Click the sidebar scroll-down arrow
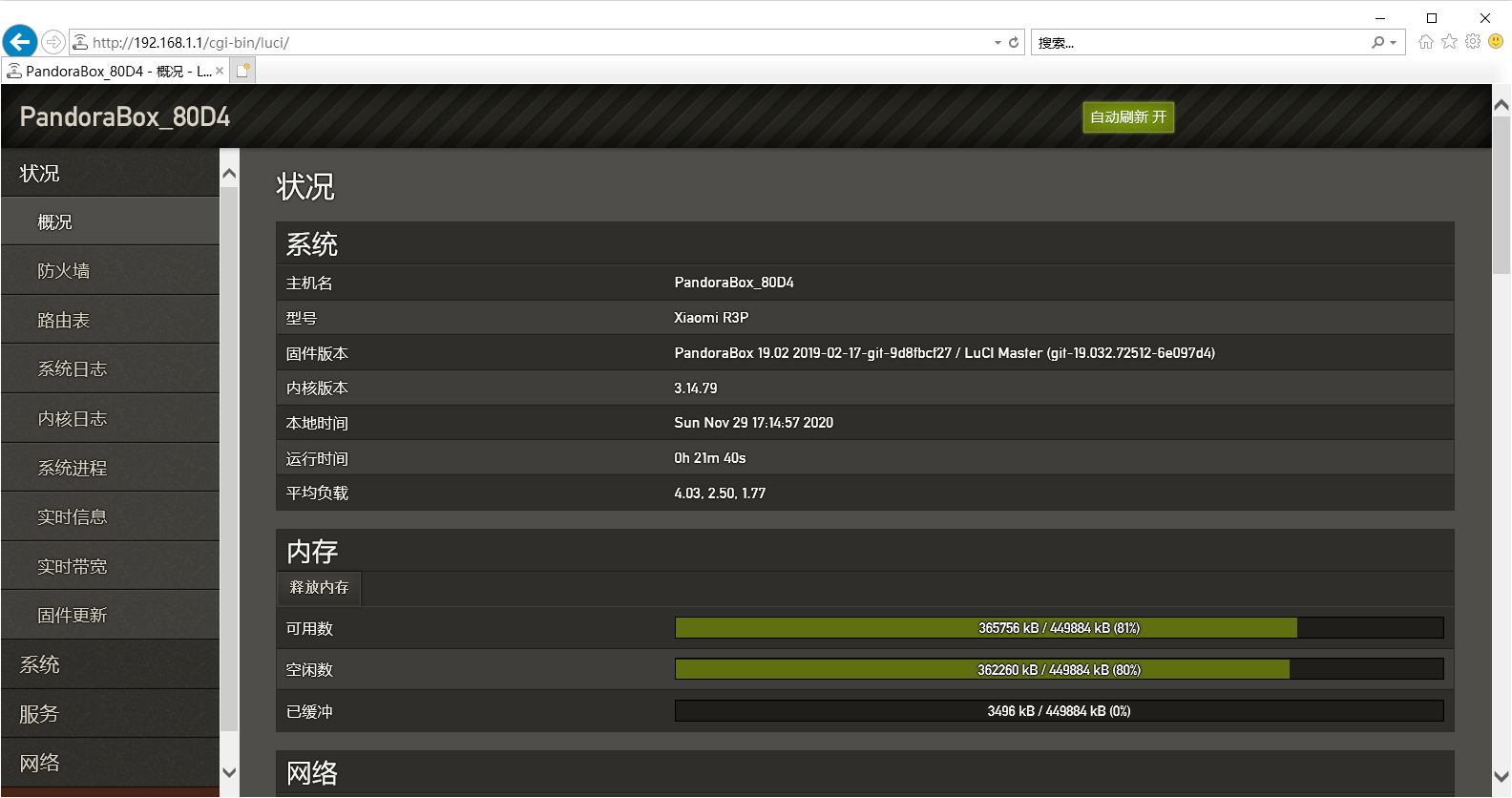This screenshot has width=1512, height=798. 229,772
